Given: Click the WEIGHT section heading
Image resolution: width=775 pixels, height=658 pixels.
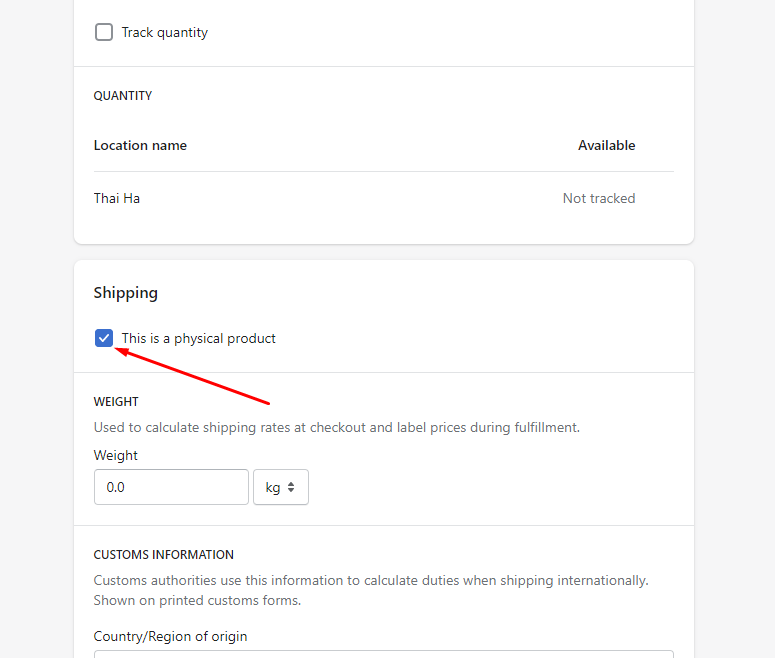Looking at the screenshot, I should (116, 401).
